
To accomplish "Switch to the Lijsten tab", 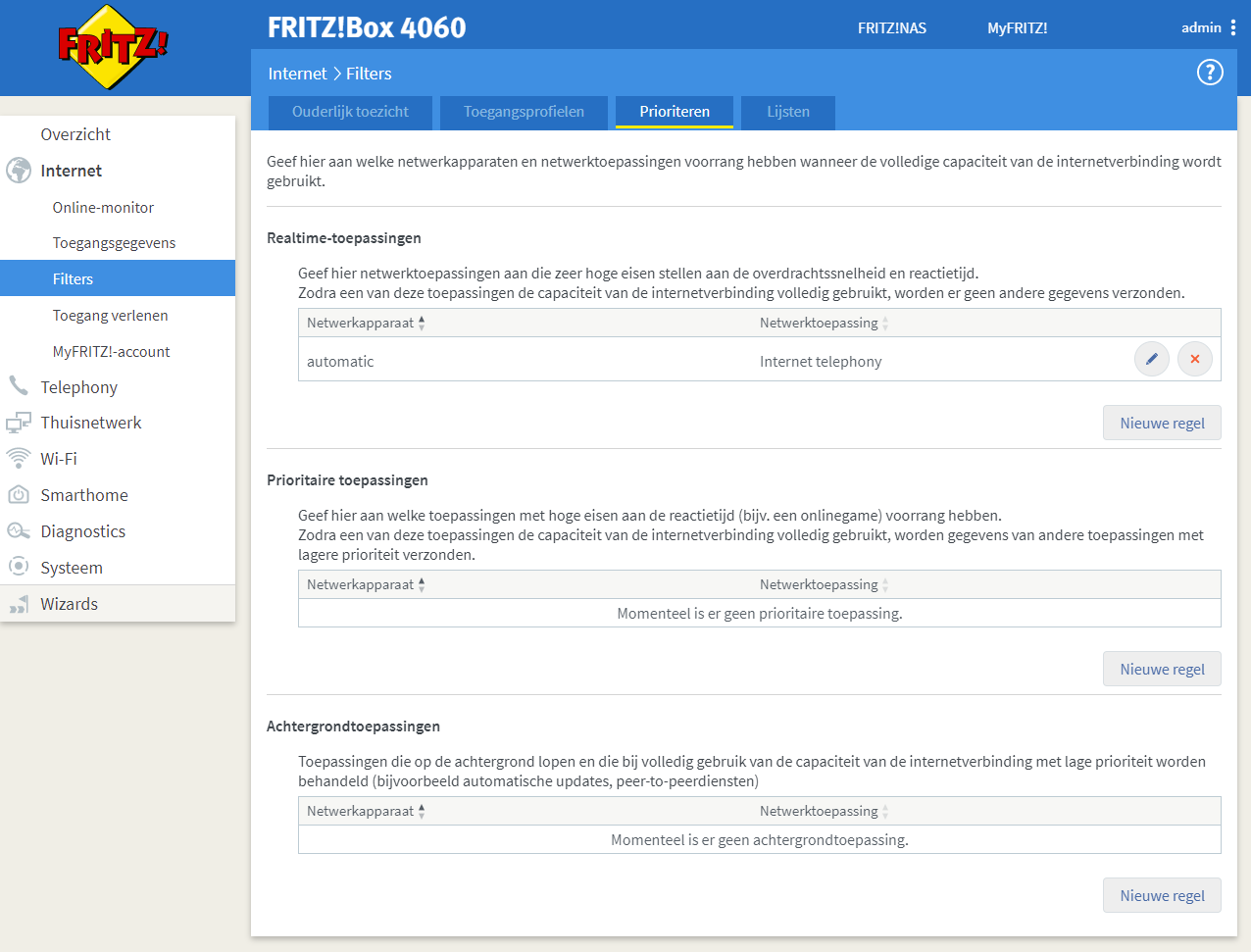I will [x=788, y=112].
